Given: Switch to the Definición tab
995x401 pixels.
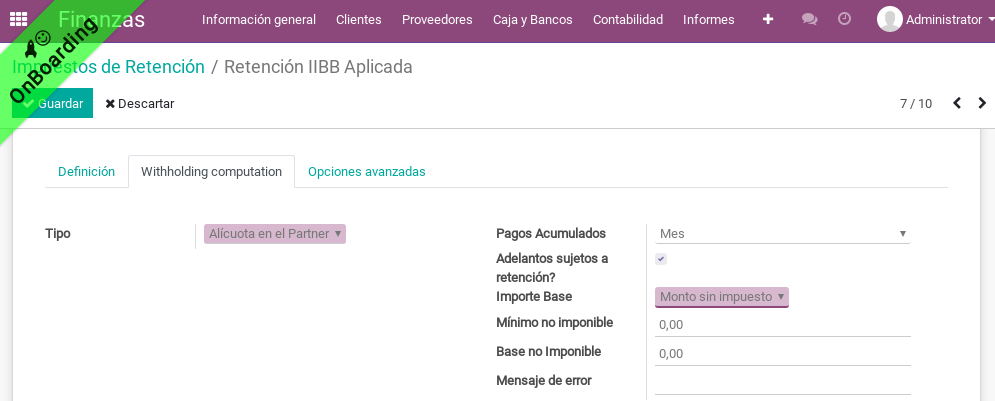Looking at the screenshot, I should (86, 171).
